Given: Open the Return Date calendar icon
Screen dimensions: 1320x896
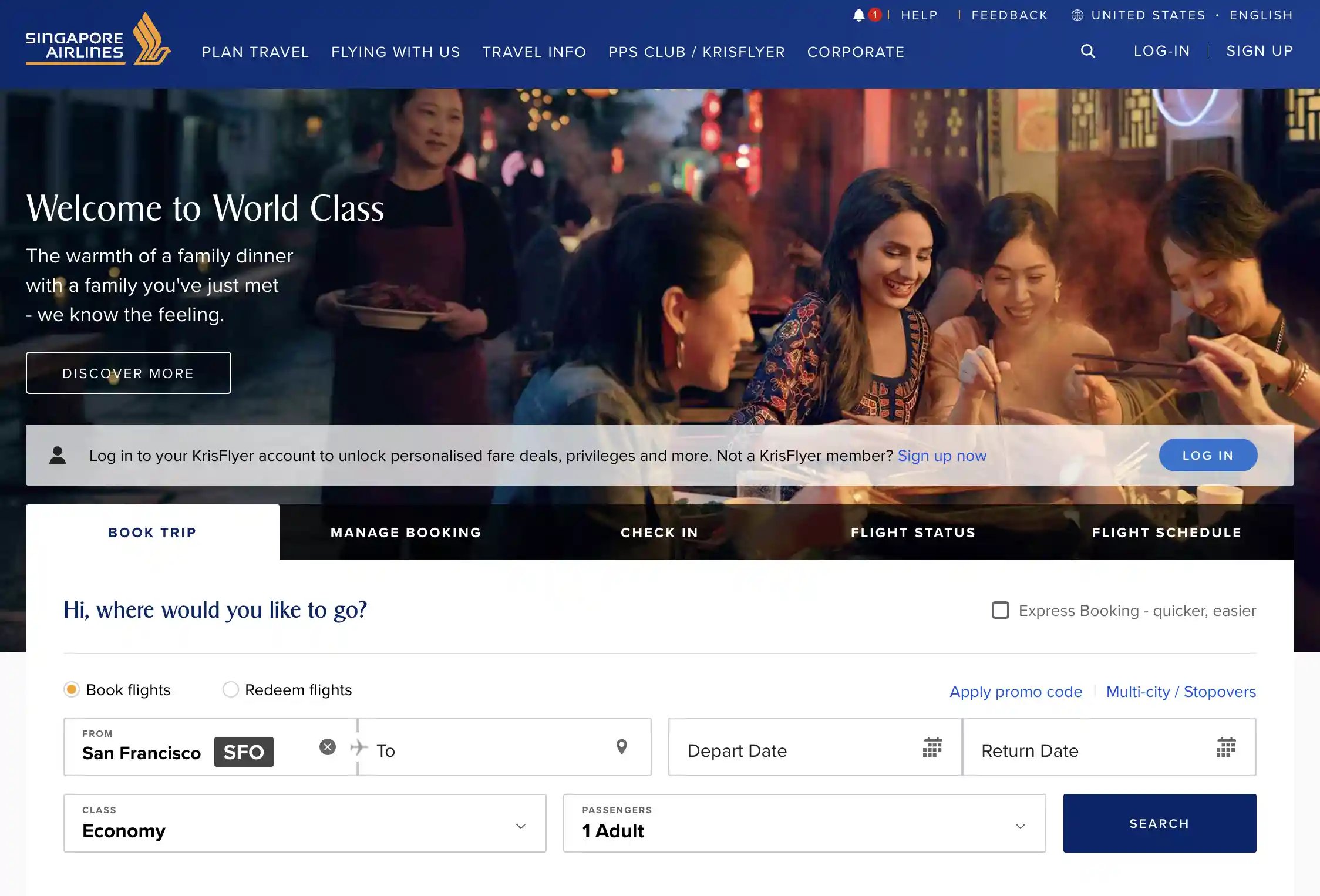Looking at the screenshot, I should coord(1226,747).
